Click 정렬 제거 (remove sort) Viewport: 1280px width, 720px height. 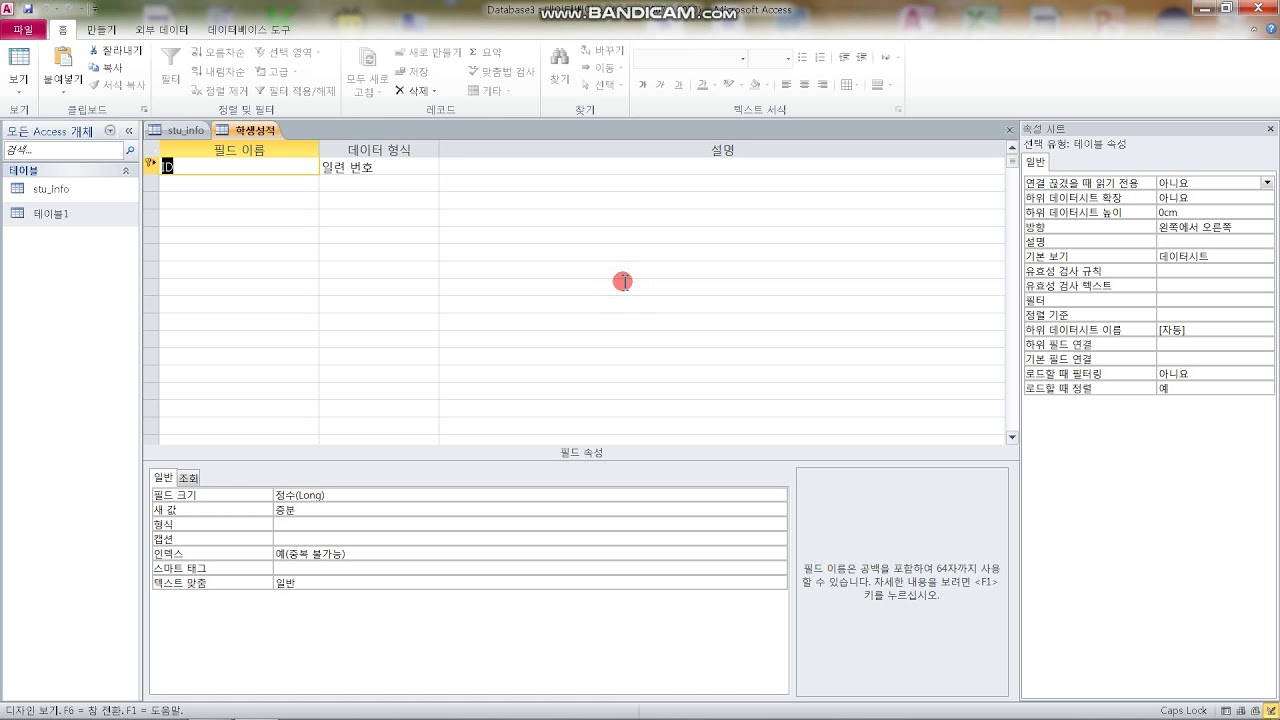coord(219,90)
